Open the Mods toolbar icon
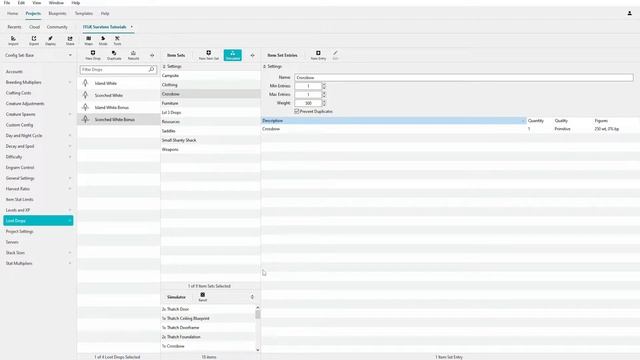This screenshot has height=360, width=640. pyautogui.click(x=103, y=40)
